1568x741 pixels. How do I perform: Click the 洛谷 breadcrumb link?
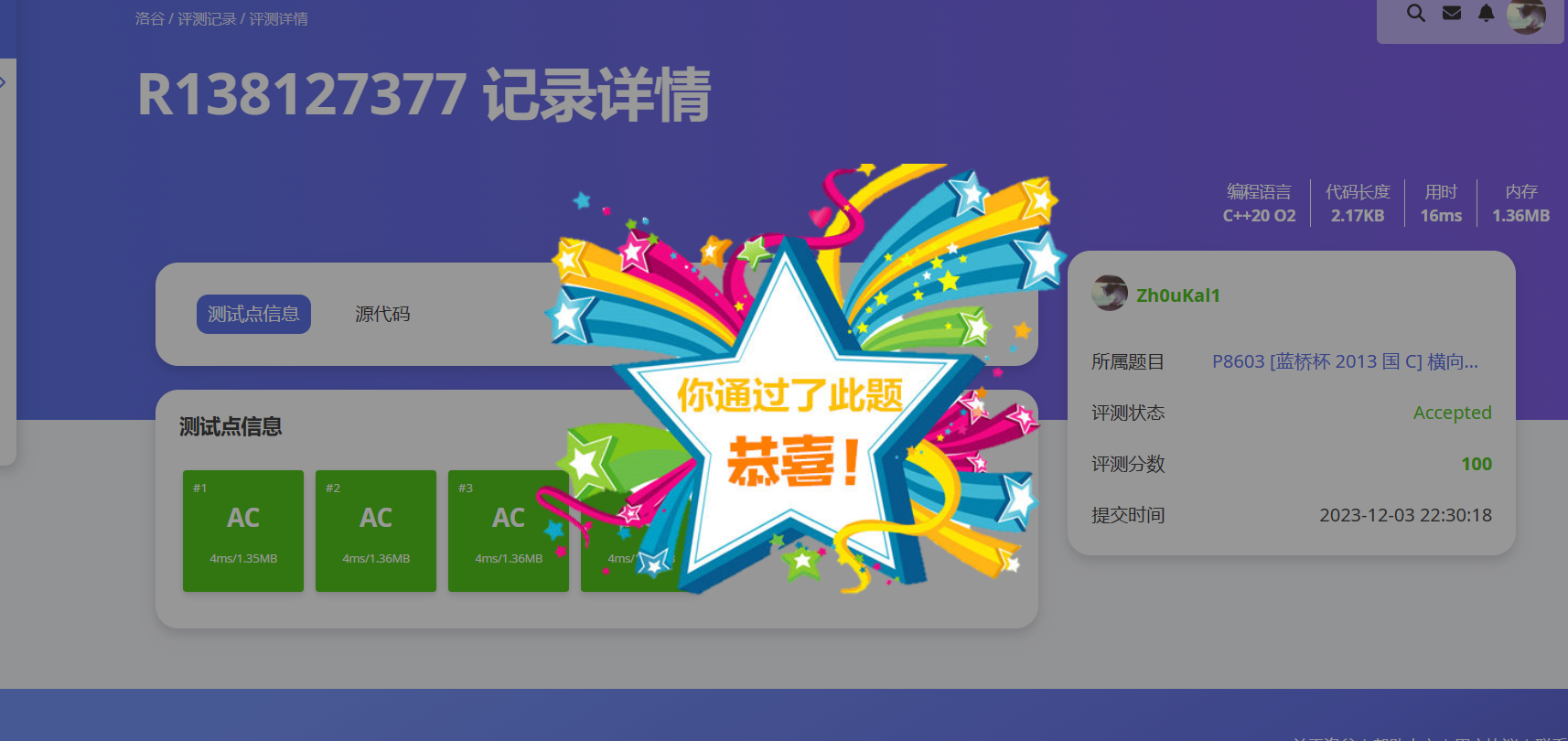pos(149,18)
